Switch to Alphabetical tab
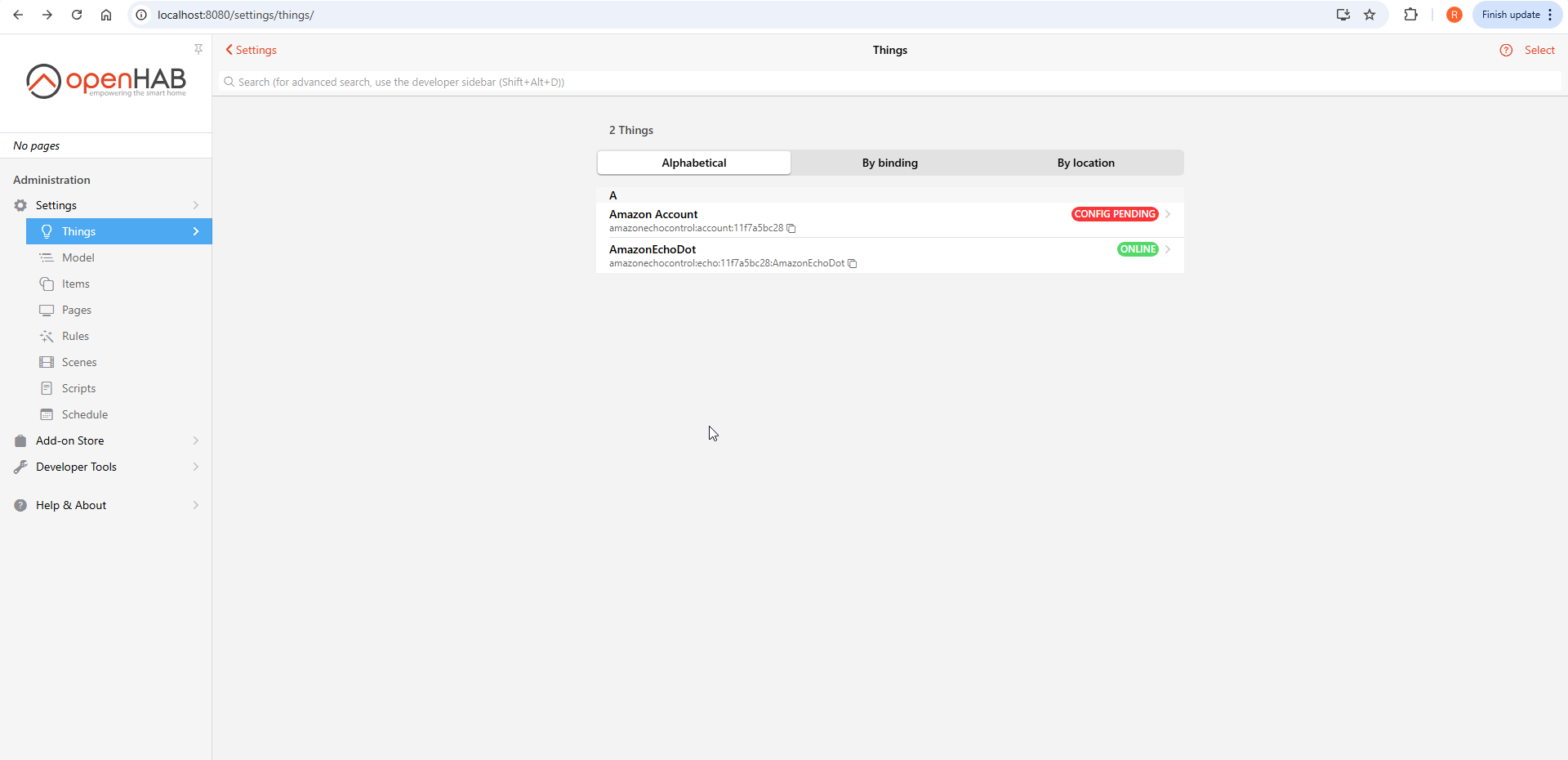The height and width of the screenshot is (760, 1568). click(694, 163)
